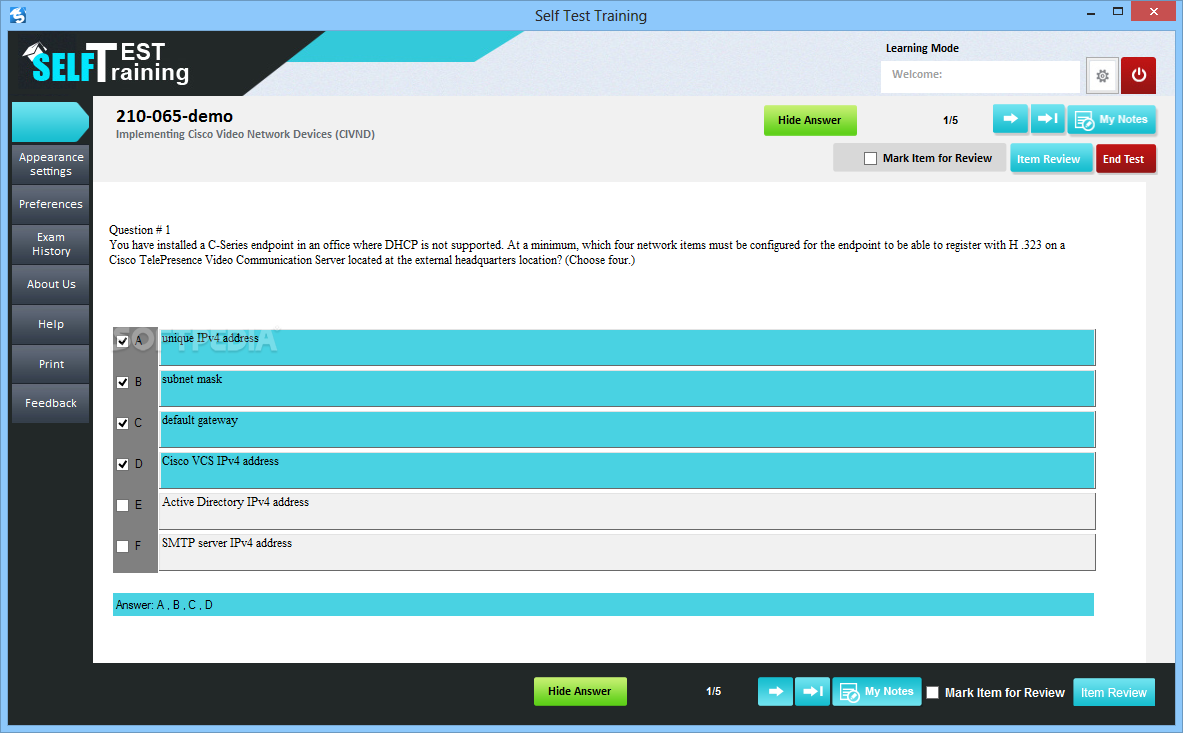Click the Welcome input field

[980, 75]
